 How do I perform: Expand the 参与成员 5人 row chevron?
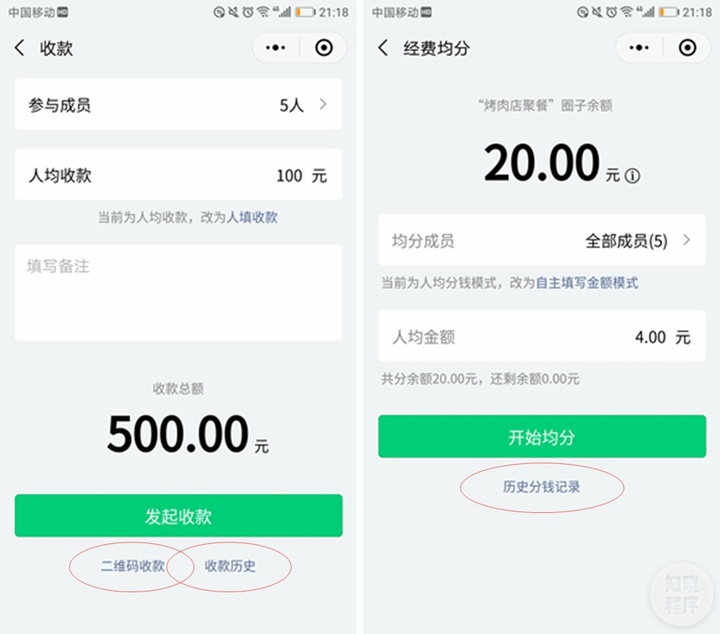pos(323,104)
